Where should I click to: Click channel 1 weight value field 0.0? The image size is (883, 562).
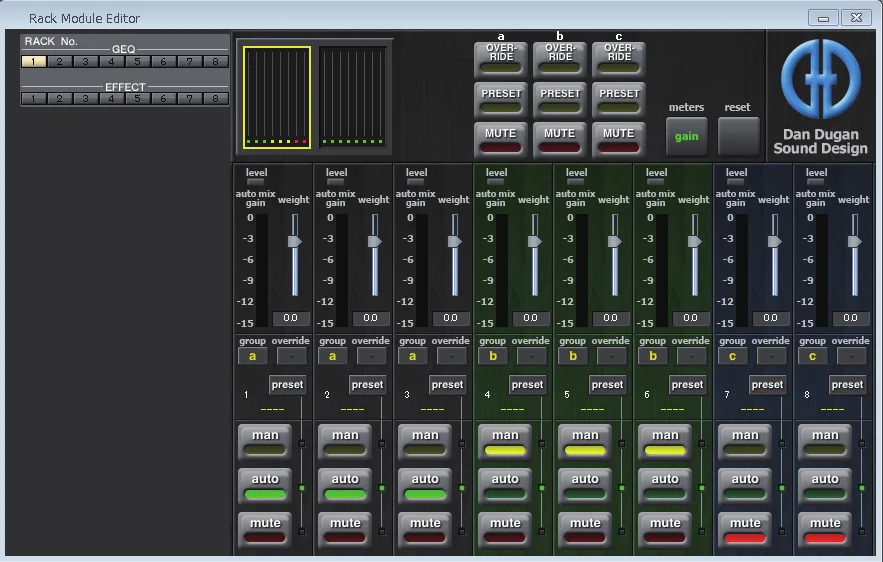(291, 318)
